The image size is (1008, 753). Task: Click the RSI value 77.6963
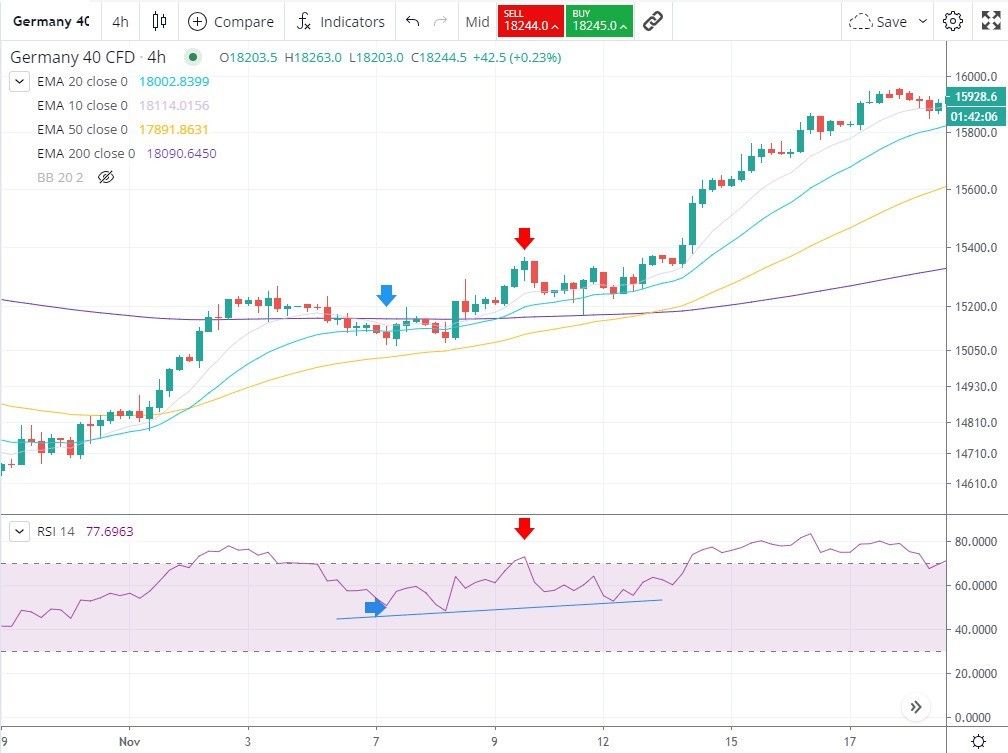110,531
